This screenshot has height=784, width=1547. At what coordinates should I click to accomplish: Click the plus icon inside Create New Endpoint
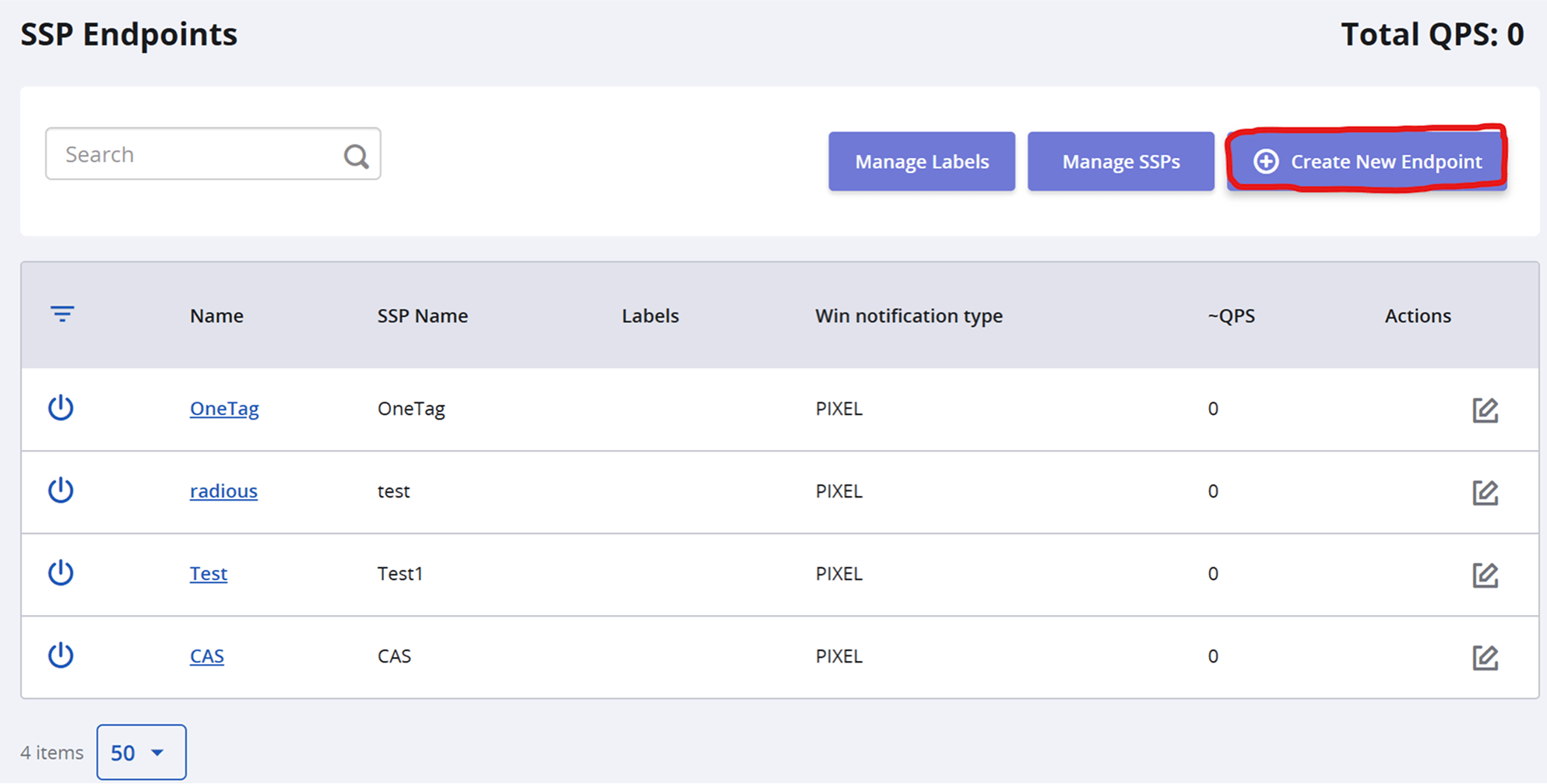click(1265, 162)
